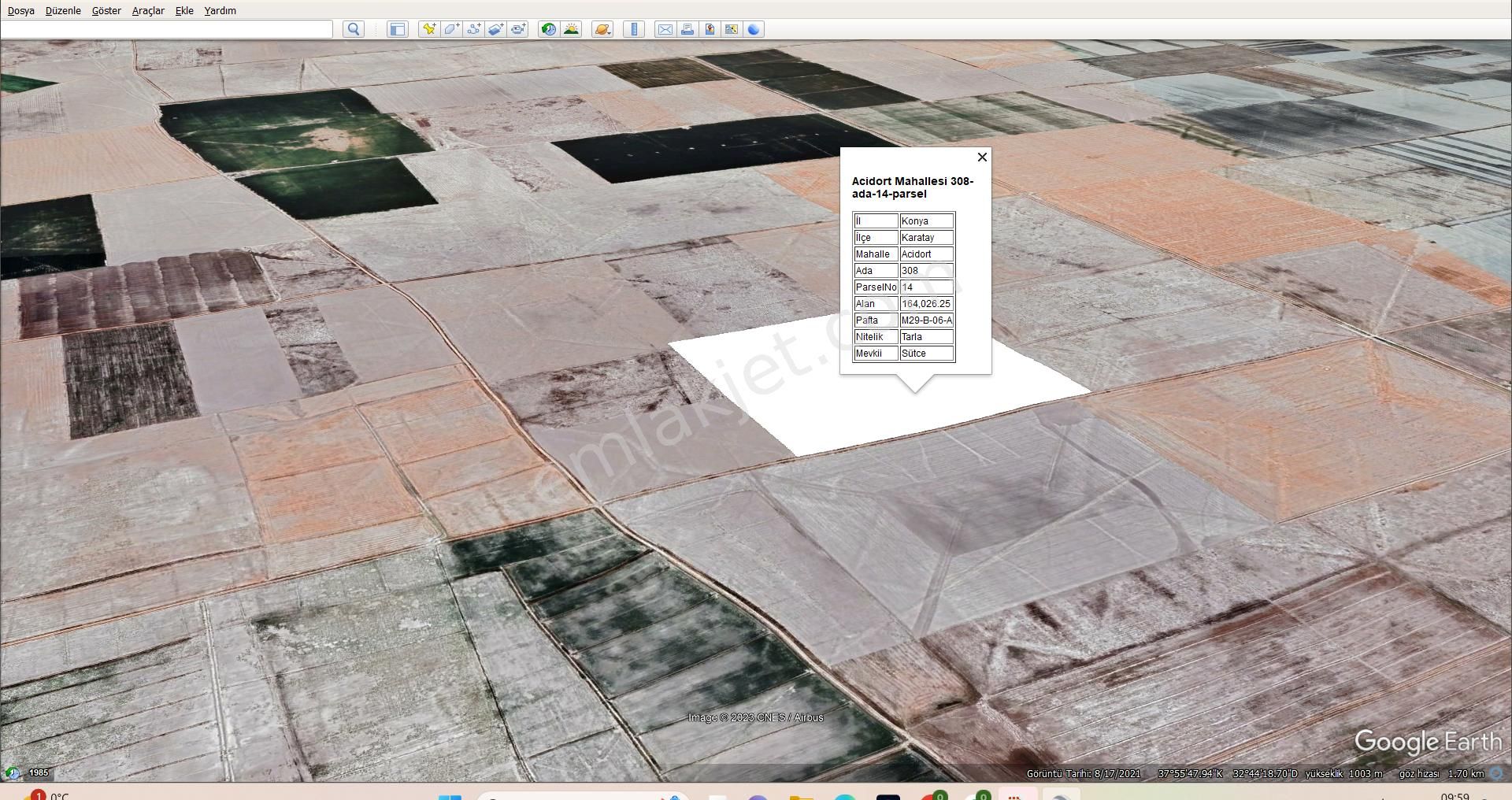Screen dimensions: 1512x800
Task: Click the longitude 32°44'18.70"D readout
Action: point(1265,774)
